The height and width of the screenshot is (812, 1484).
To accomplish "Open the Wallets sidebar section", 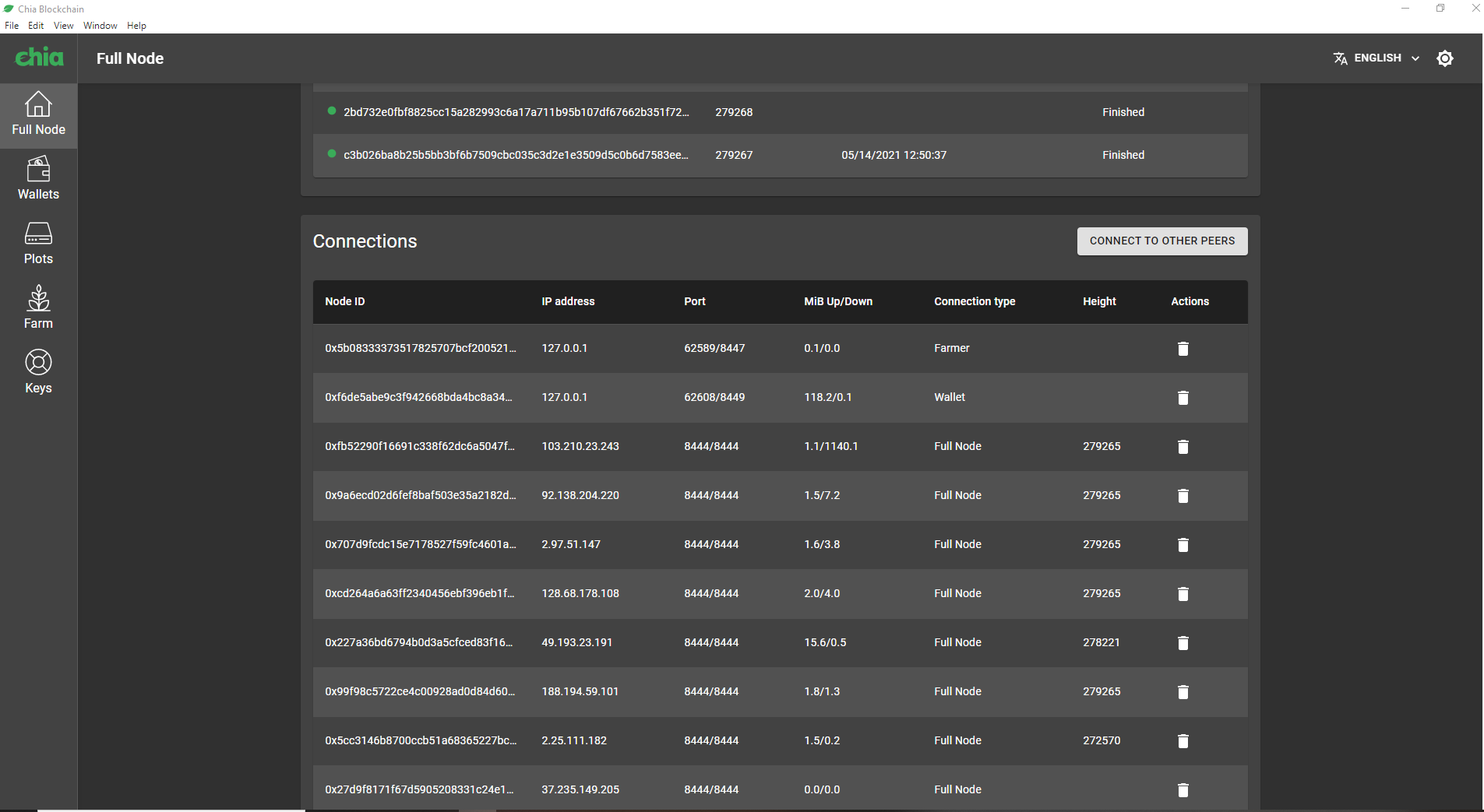I will 38,180.
